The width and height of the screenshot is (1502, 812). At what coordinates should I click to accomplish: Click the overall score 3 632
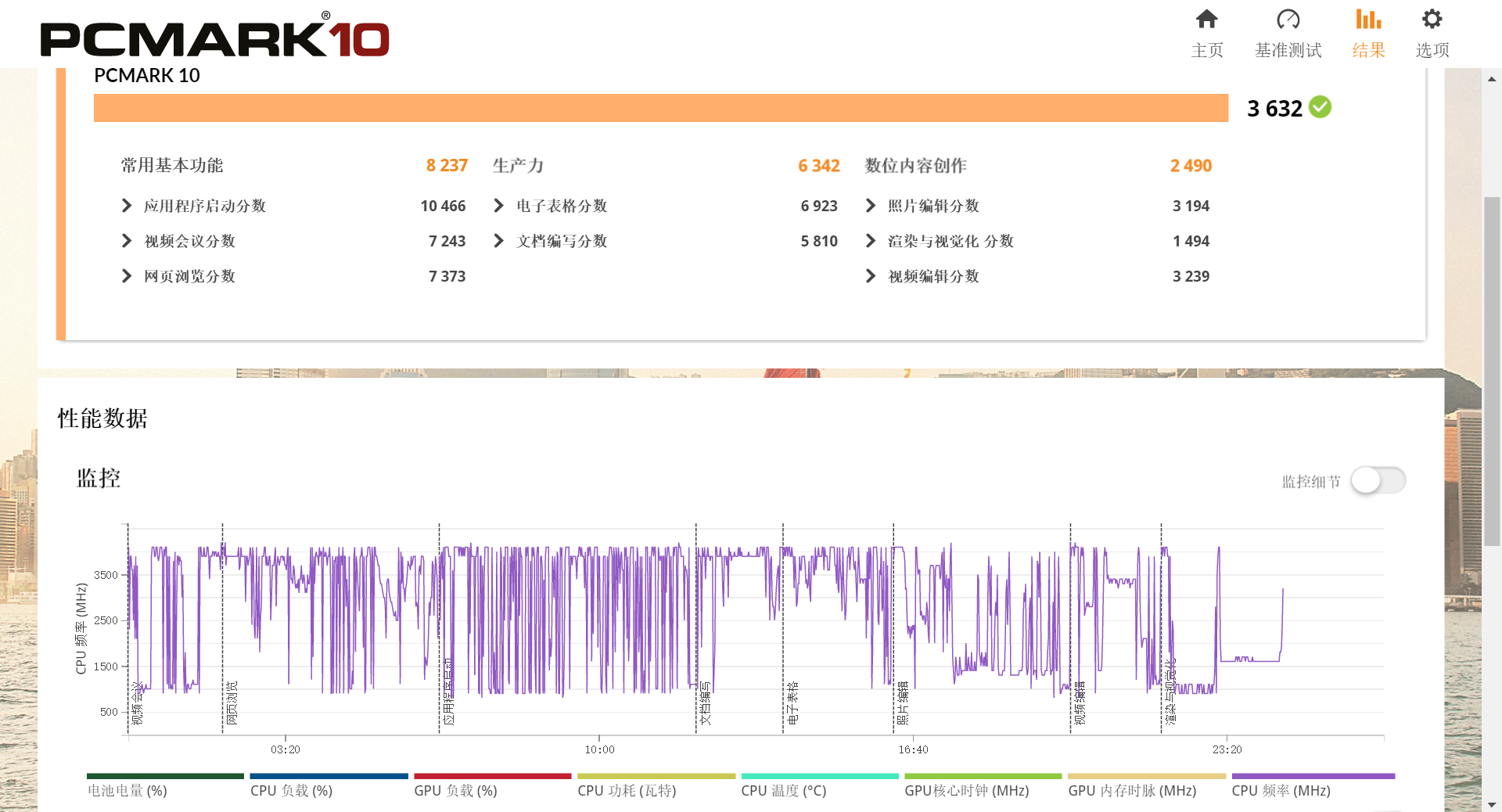(1274, 108)
